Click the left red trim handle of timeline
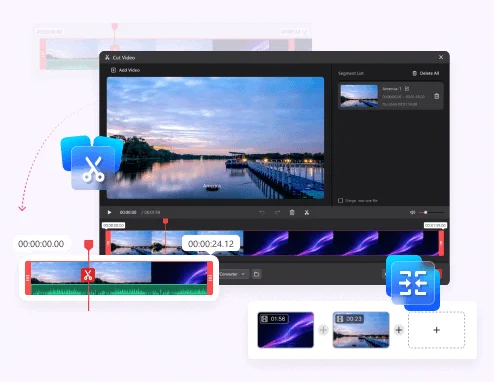This screenshot has height=382, width=494. pyautogui.click(x=108, y=243)
